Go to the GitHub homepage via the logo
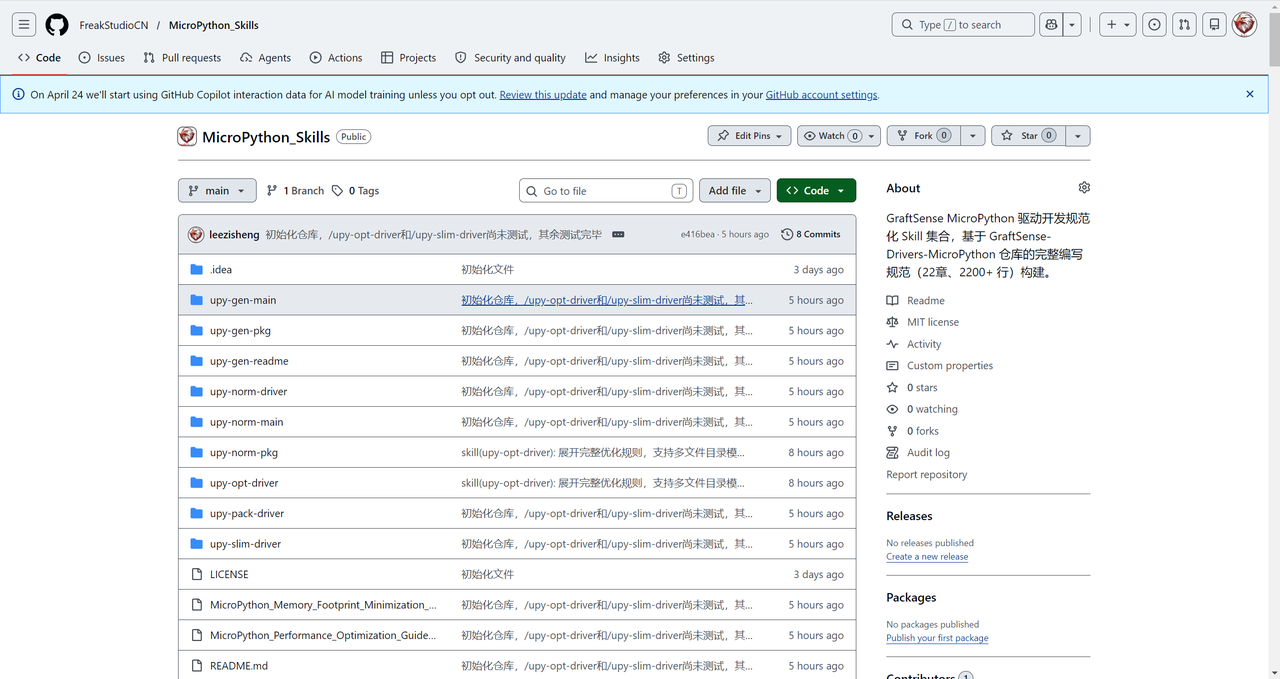1280x679 pixels. [x=57, y=25]
